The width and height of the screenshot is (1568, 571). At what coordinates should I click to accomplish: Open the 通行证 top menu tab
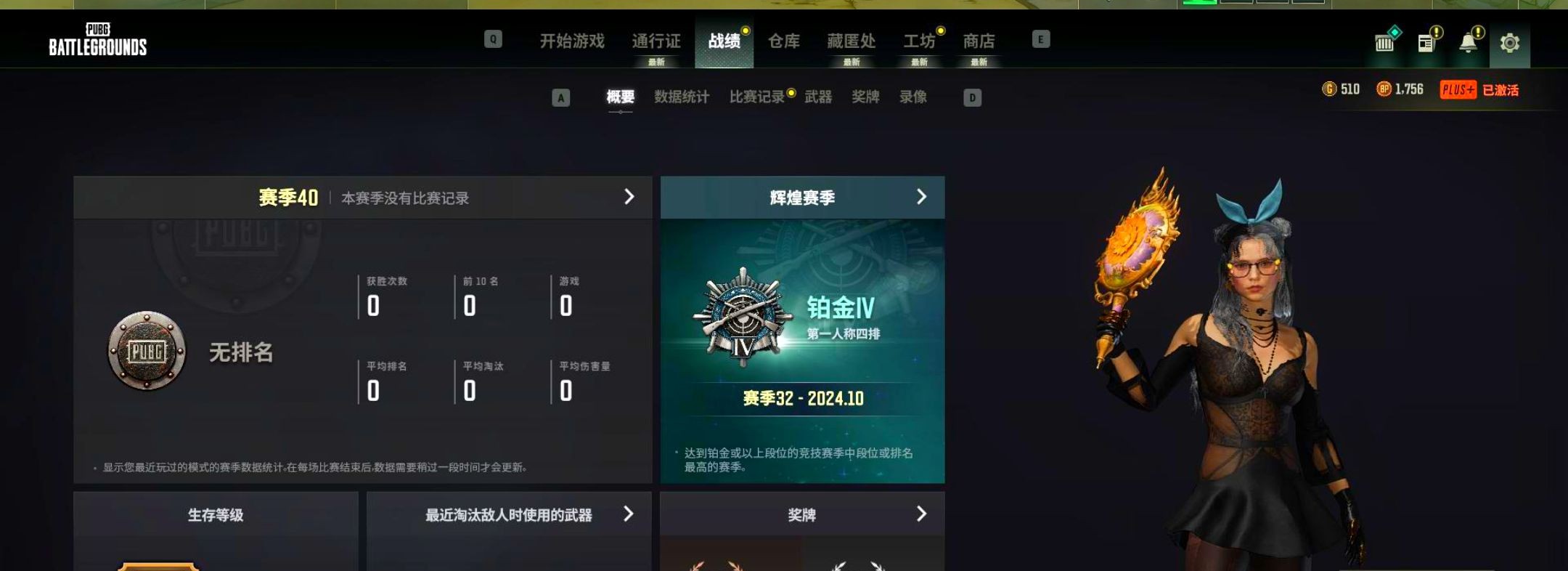click(656, 41)
